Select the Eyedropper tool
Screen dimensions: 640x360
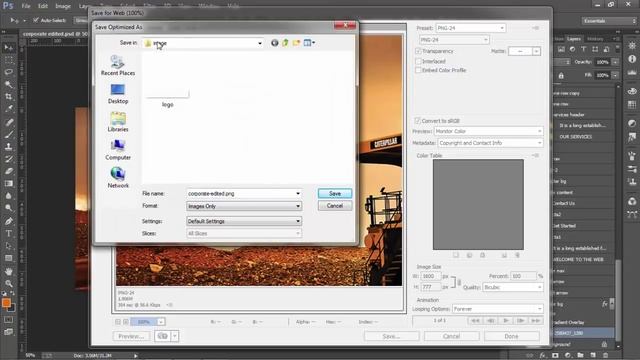click(9, 109)
